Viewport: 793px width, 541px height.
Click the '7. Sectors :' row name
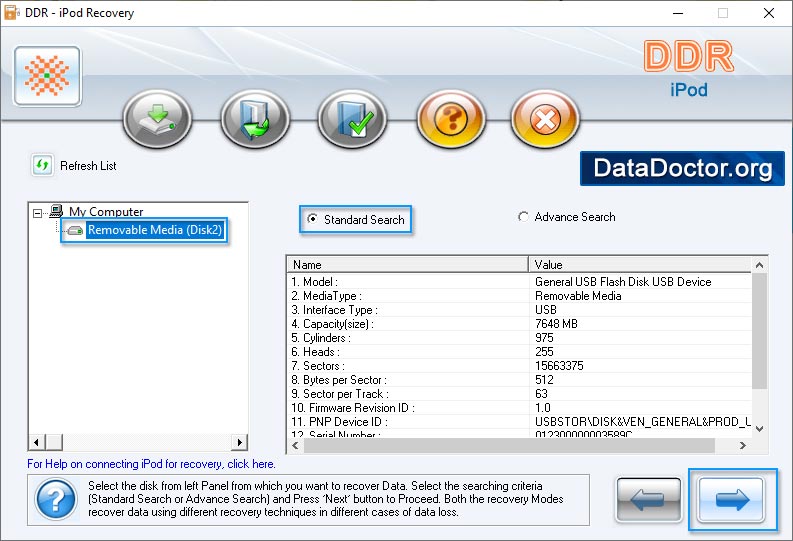point(318,366)
